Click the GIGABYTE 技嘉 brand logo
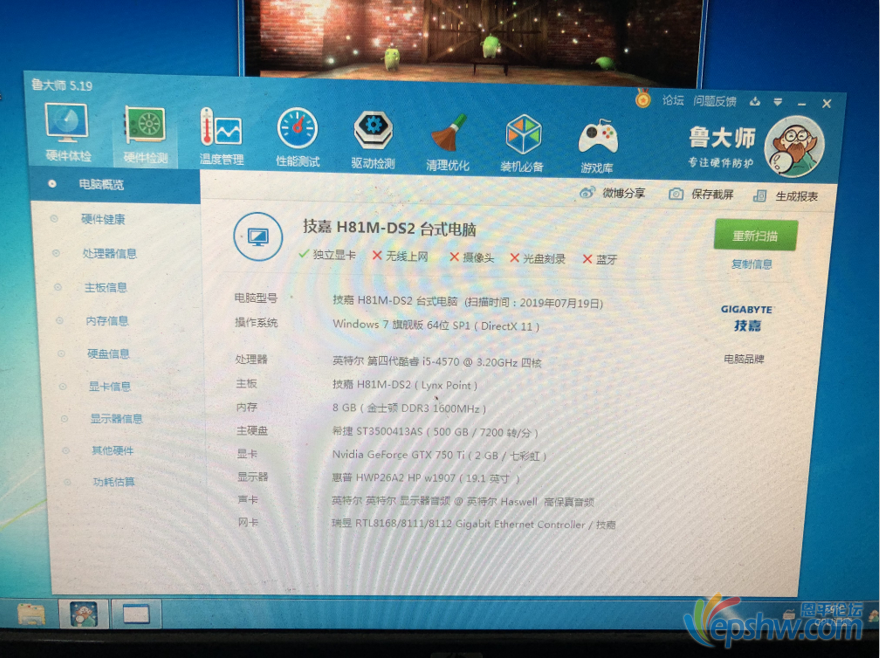 (x=747, y=318)
